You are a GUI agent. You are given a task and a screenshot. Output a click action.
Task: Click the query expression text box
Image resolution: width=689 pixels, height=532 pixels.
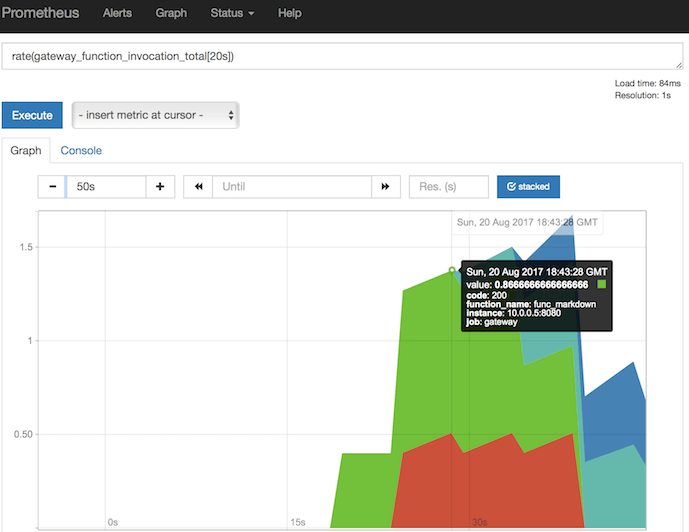coord(340,56)
